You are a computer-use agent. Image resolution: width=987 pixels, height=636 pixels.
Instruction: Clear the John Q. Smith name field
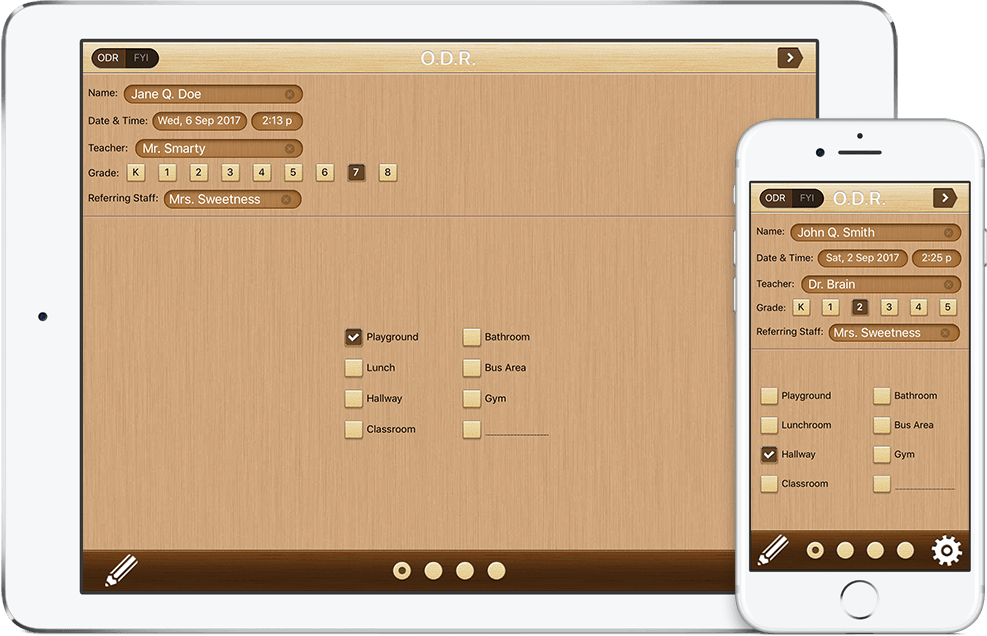click(x=949, y=233)
